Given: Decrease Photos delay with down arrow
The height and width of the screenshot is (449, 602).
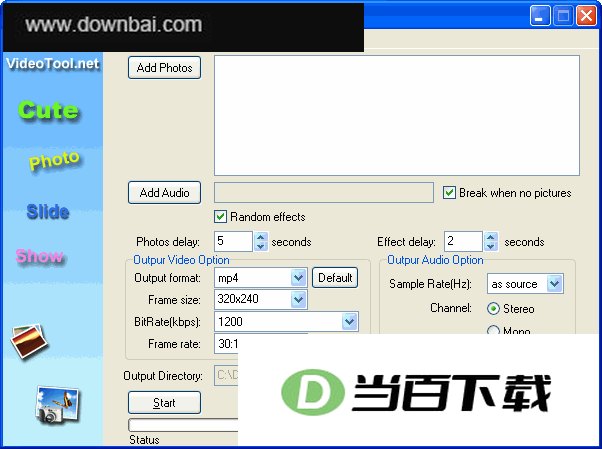Looking at the screenshot, I should tap(261, 246).
